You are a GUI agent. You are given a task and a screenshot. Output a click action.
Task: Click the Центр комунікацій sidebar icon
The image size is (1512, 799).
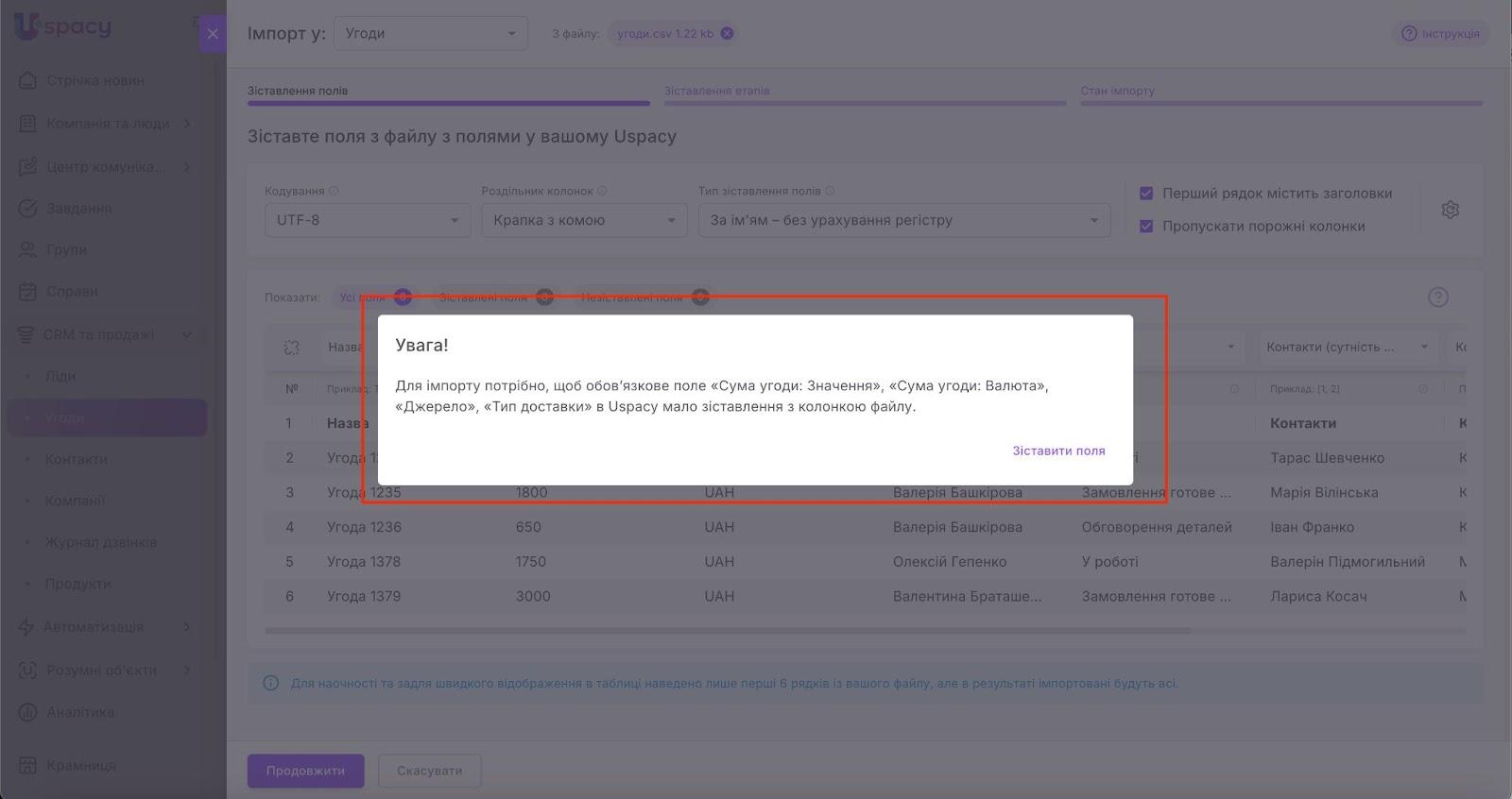point(27,166)
